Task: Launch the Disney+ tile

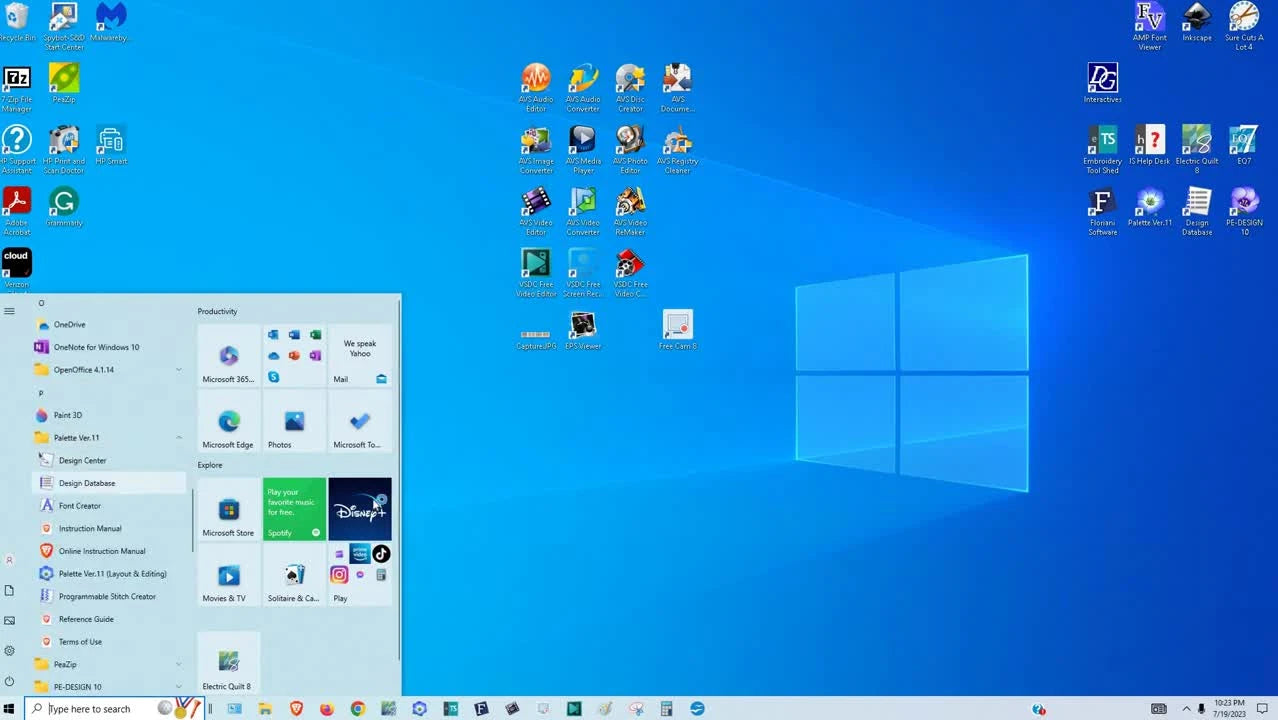Action: click(x=360, y=509)
